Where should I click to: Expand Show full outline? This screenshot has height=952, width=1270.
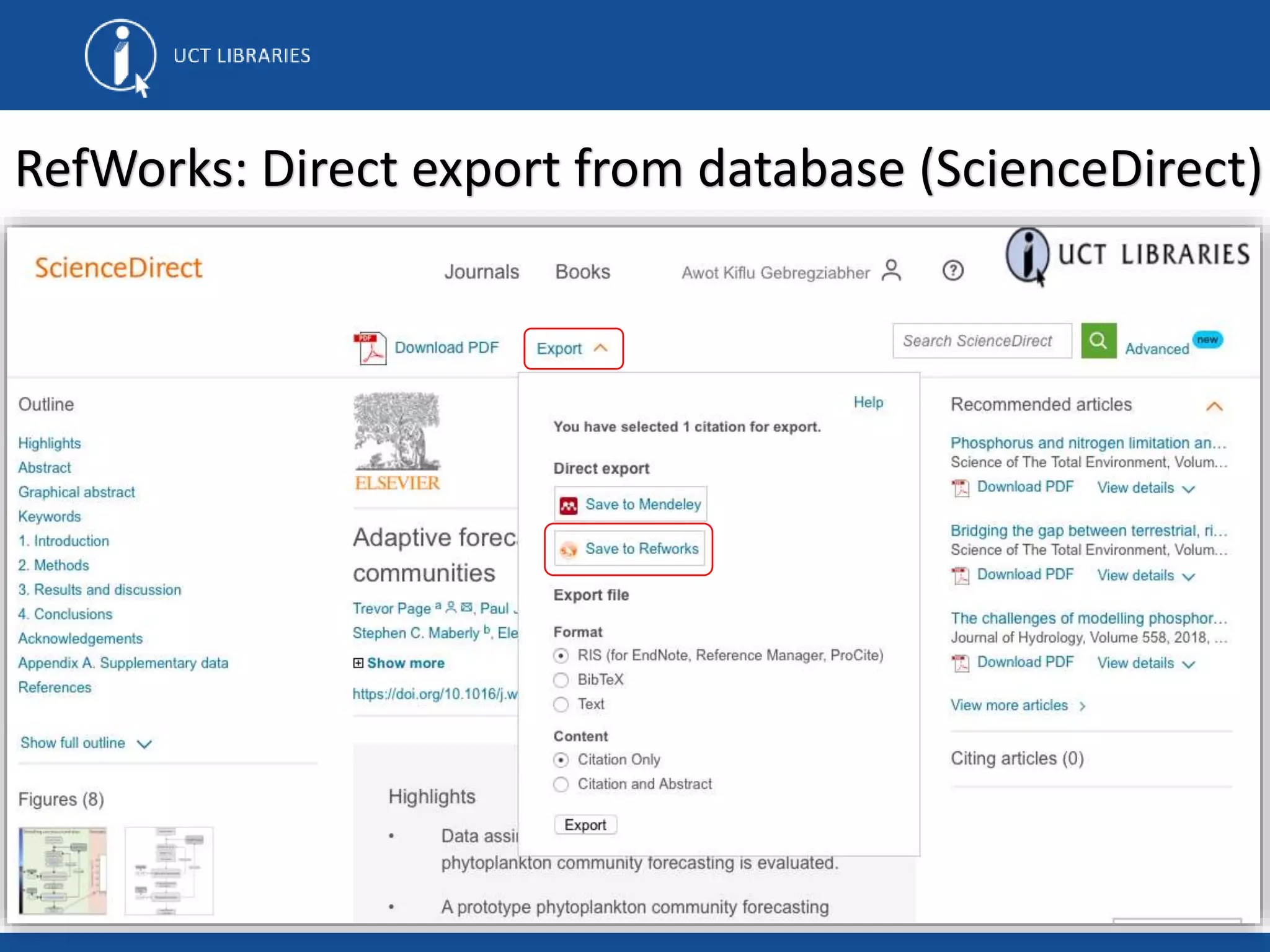click(86, 743)
